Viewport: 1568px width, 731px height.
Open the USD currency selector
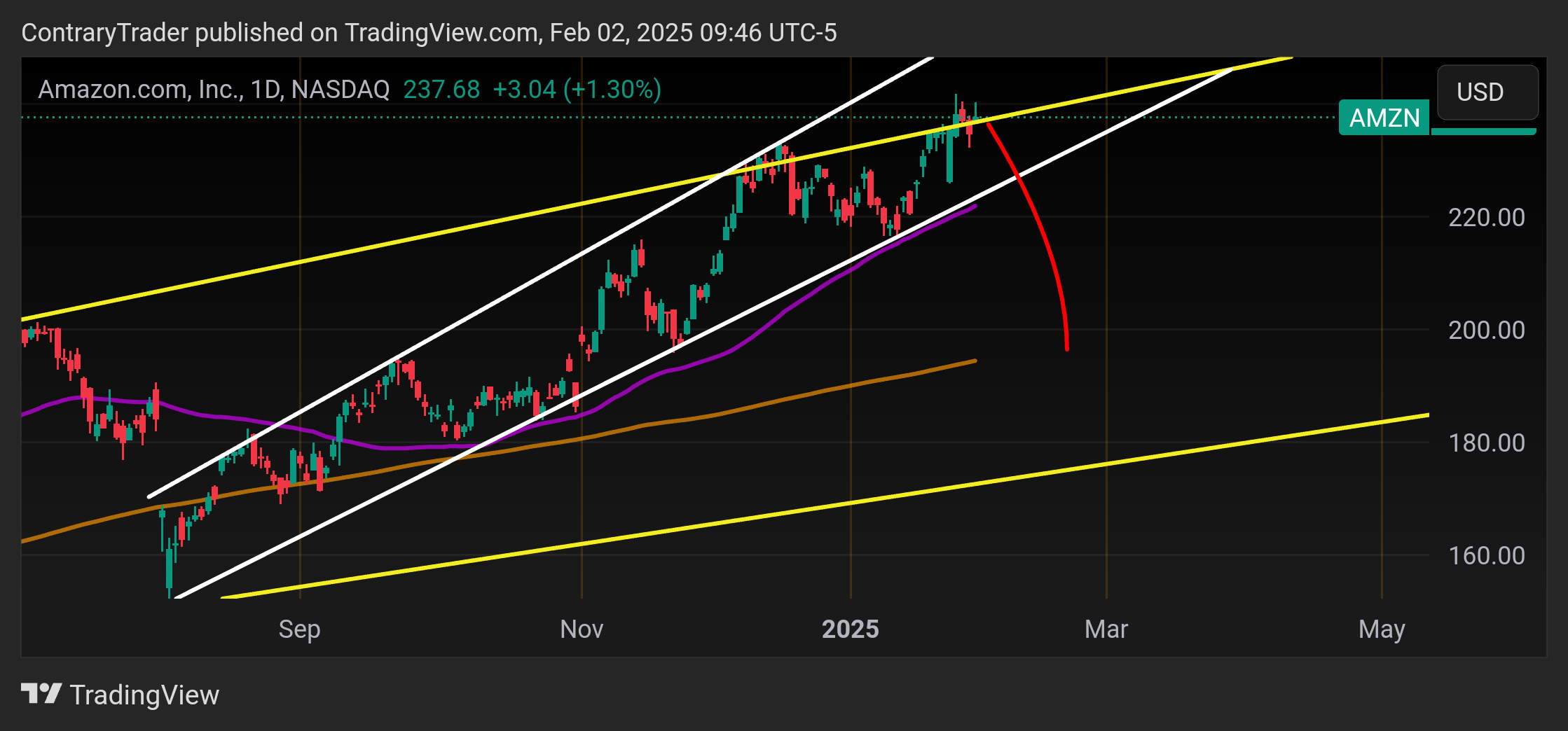tap(1487, 92)
